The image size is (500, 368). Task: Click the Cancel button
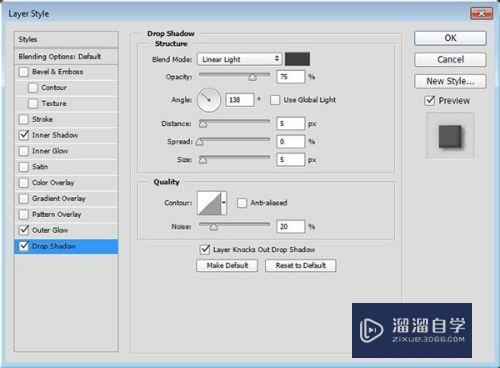point(450,59)
